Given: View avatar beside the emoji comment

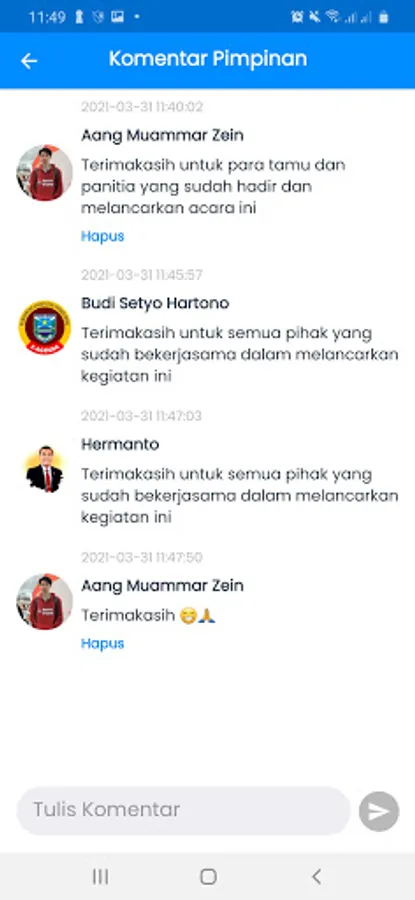Looking at the screenshot, I should click(44, 602).
